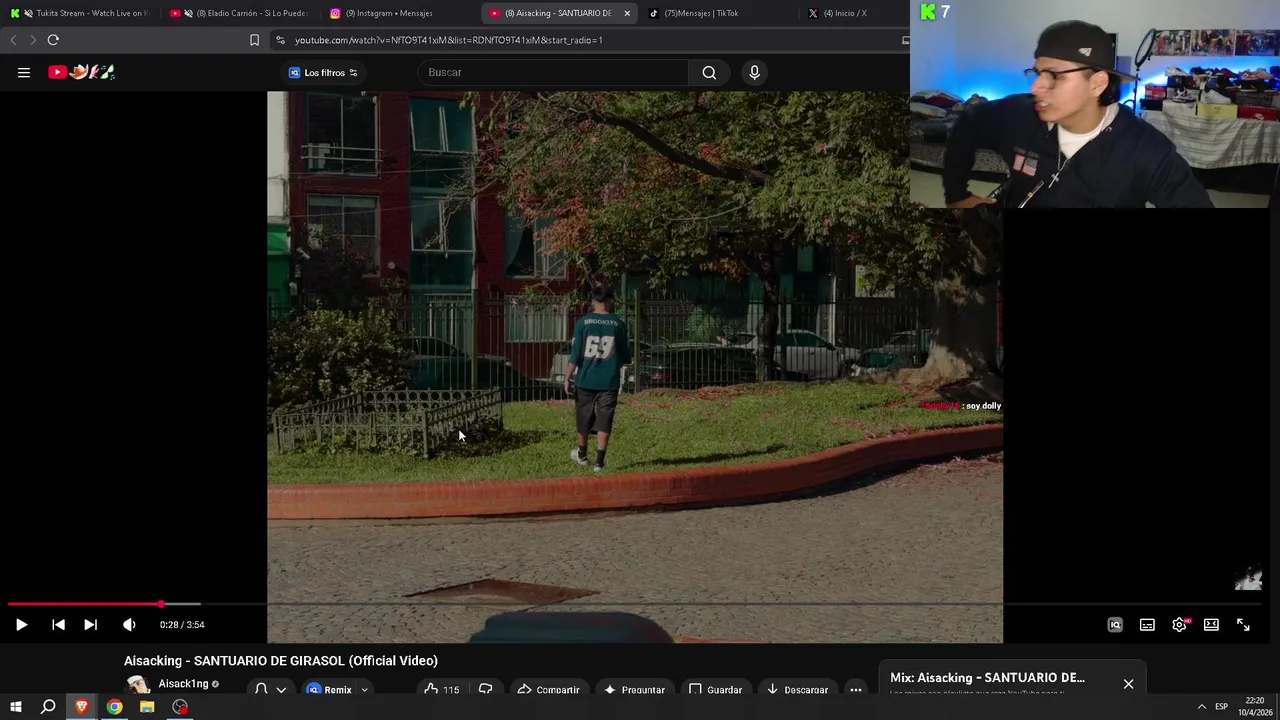Expand the Los filtros dropdown

(x=324, y=72)
